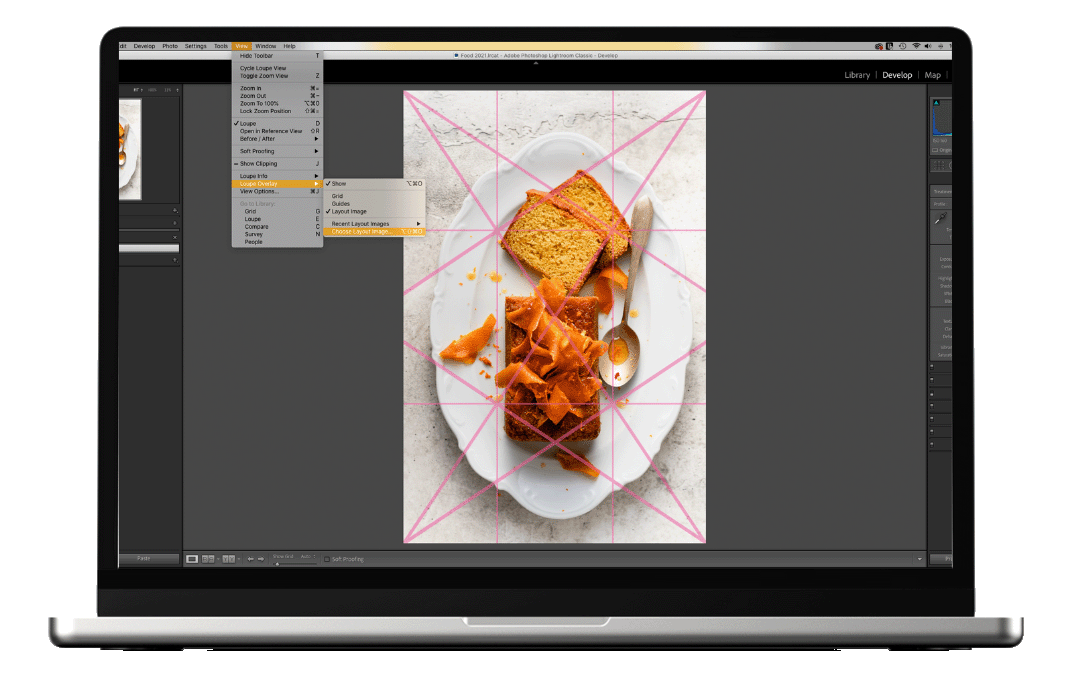Switch to the Library module

click(x=858, y=74)
